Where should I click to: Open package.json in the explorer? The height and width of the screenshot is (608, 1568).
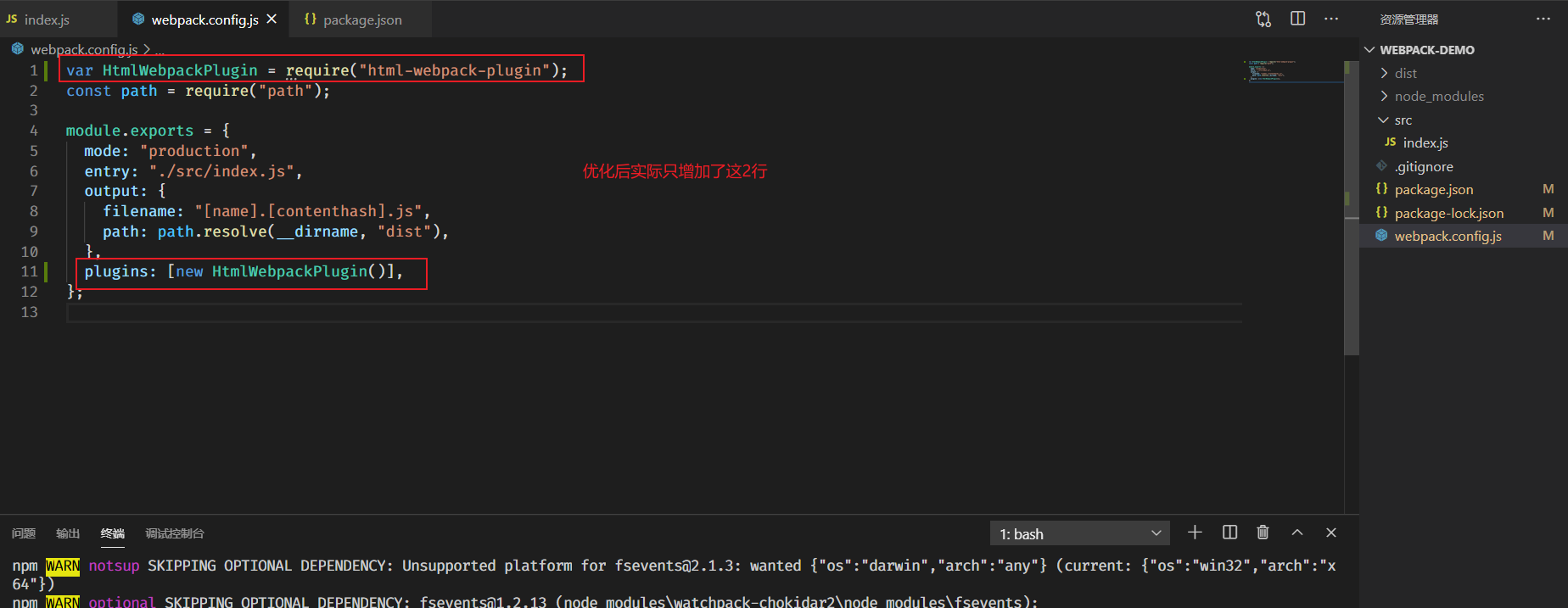[x=1464, y=190]
